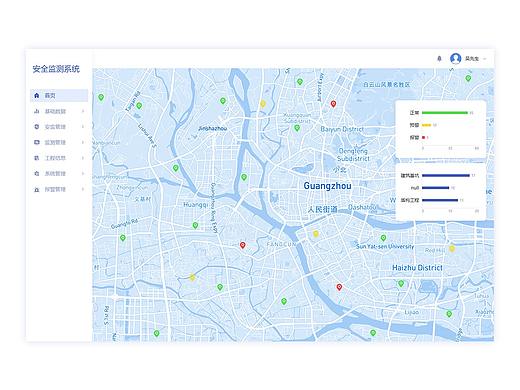Screen dimensions: 520x390
Task: Open the second sidebar menu item label
Action: [x=55, y=111]
